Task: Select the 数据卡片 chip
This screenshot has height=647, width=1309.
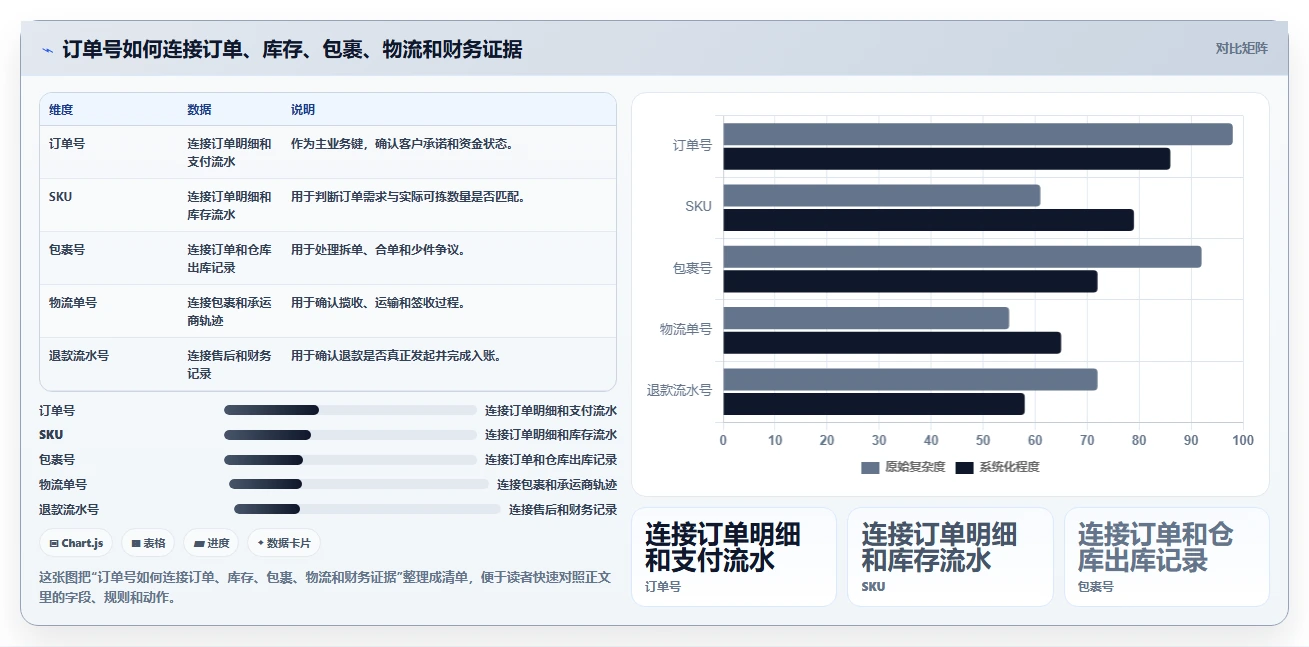Action: (x=284, y=543)
